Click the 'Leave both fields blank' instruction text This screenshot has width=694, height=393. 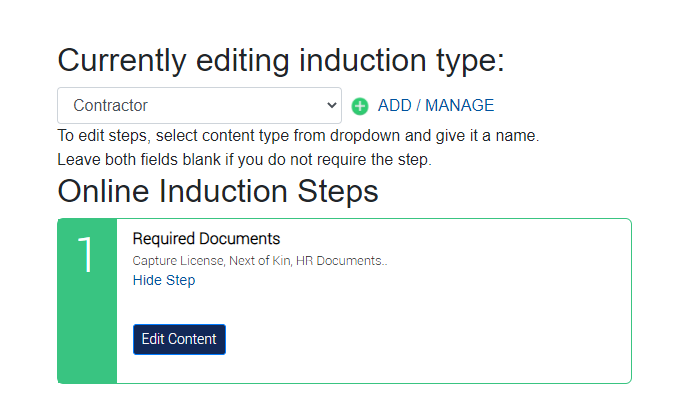(x=244, y=159)
